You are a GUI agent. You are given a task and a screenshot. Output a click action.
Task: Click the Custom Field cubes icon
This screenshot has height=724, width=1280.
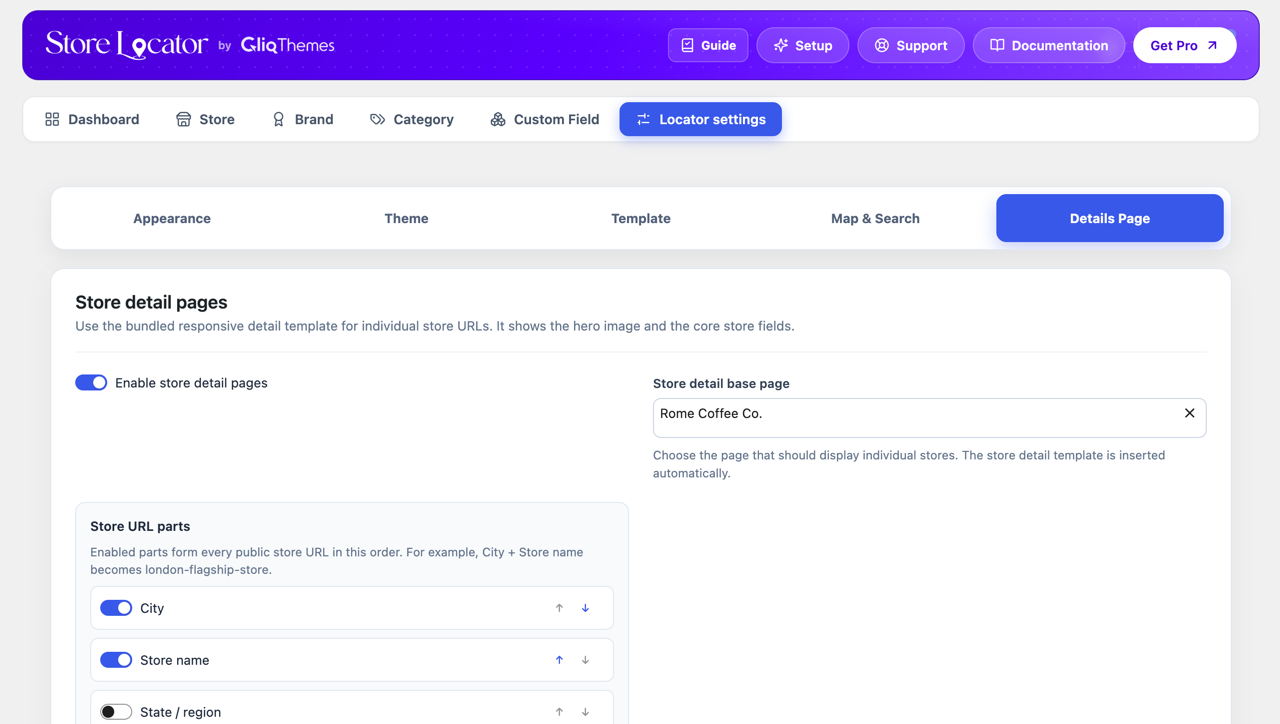pyautogui.click(x=498, y=119)
